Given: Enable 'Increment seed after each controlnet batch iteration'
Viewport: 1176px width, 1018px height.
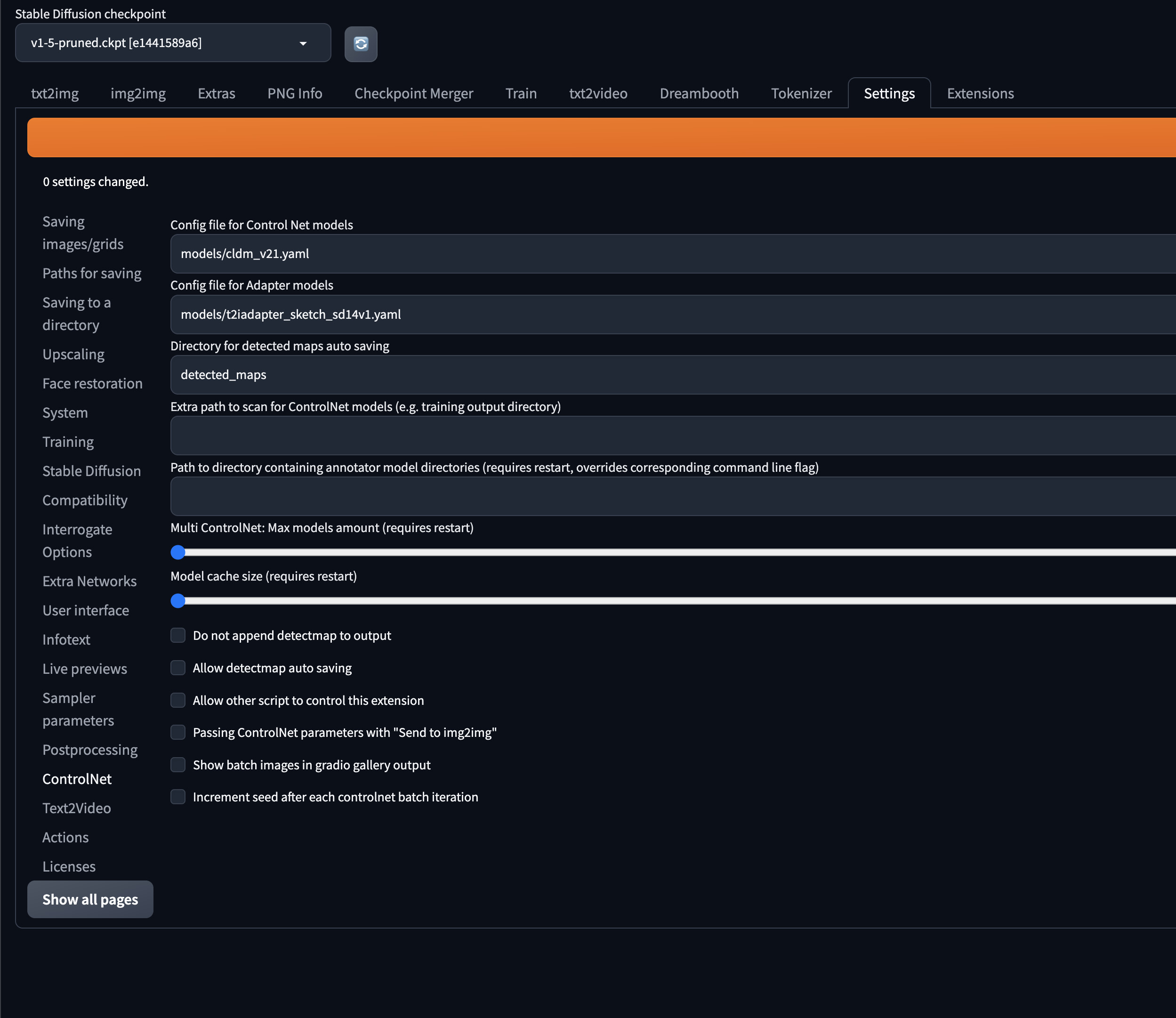Looking at the screenshot, I should (178, 796).
